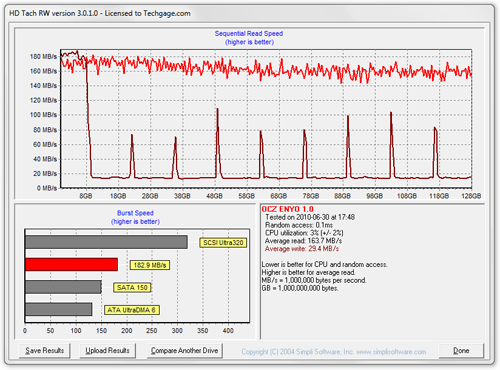Click the 'GB = 1,000,000,000 bytes' note
The height and width of the screenshot is (370, 500).
(300, 288)
